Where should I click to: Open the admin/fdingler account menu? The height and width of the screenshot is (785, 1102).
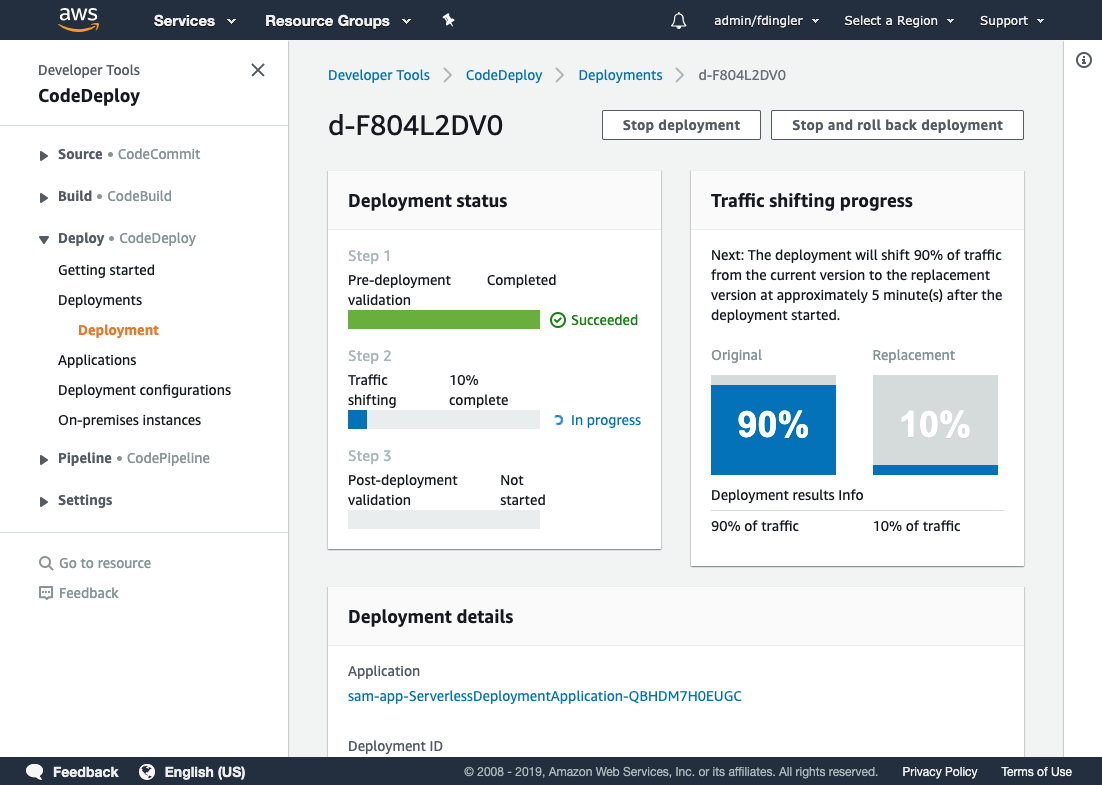767,20
